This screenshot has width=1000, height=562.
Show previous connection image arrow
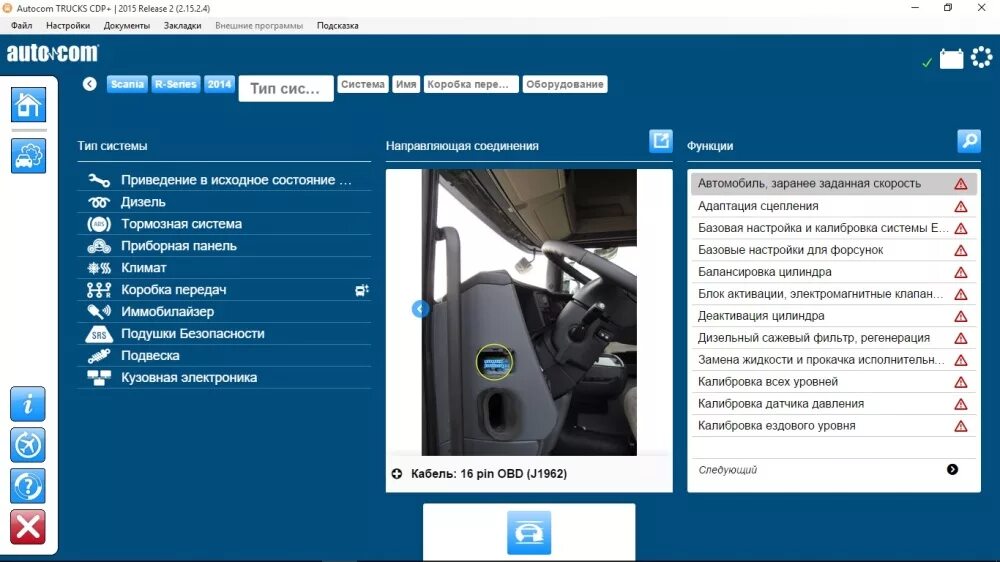coord(420,309)
